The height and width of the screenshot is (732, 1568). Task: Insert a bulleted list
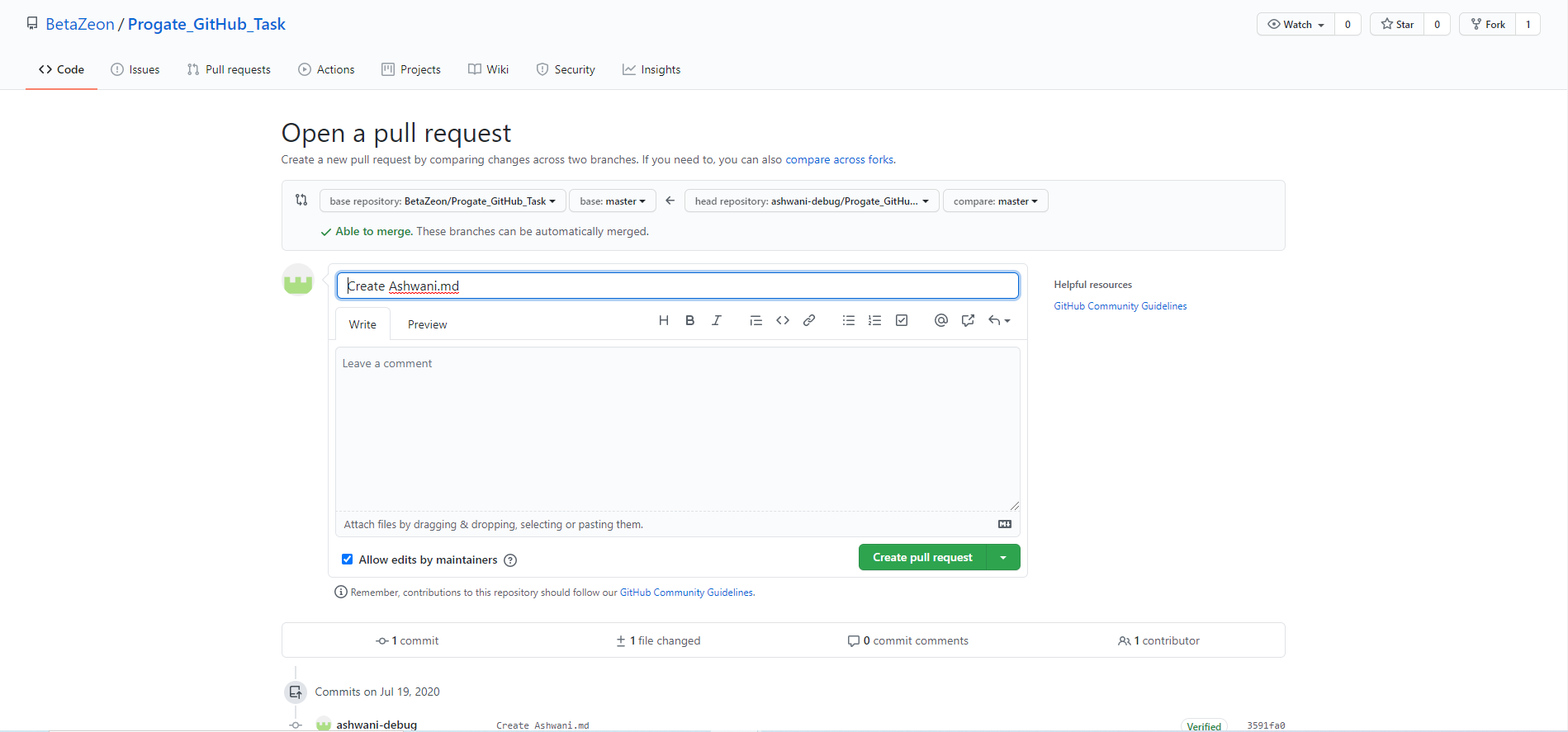tap(848, 321)
